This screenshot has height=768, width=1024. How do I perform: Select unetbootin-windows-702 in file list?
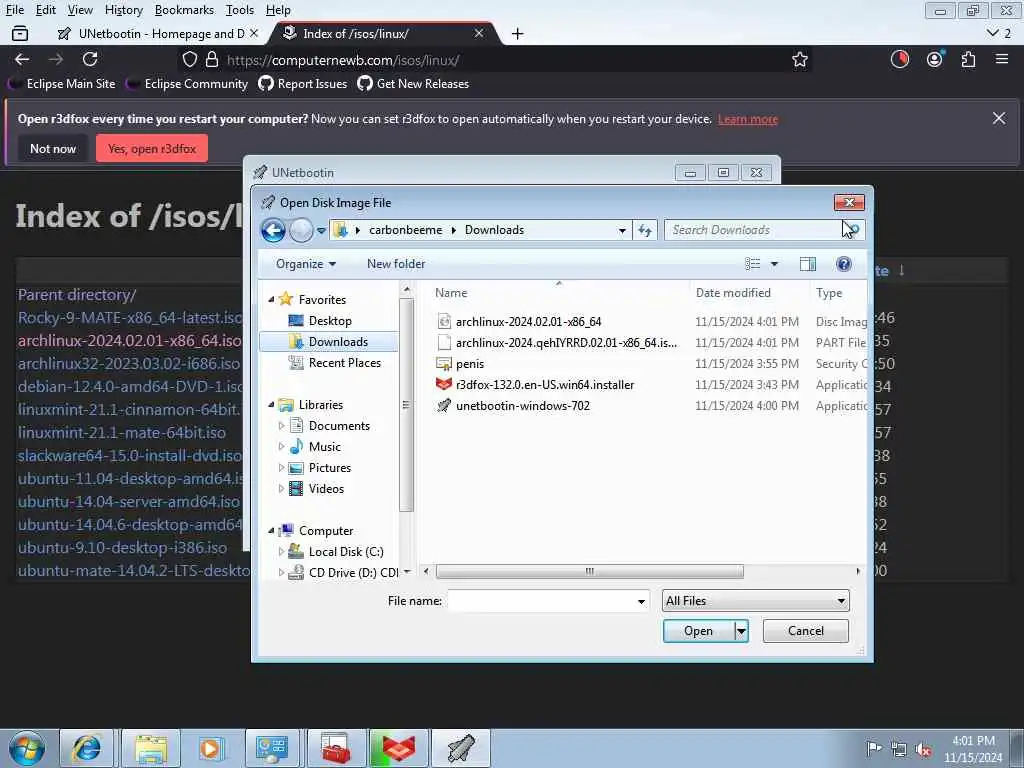[x=522, y=406]
